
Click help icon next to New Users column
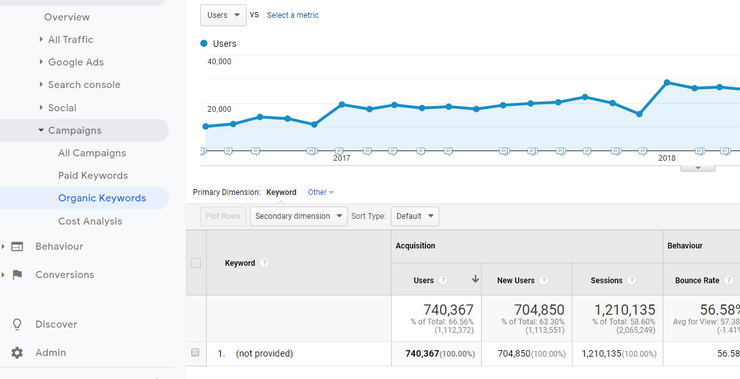544,280
